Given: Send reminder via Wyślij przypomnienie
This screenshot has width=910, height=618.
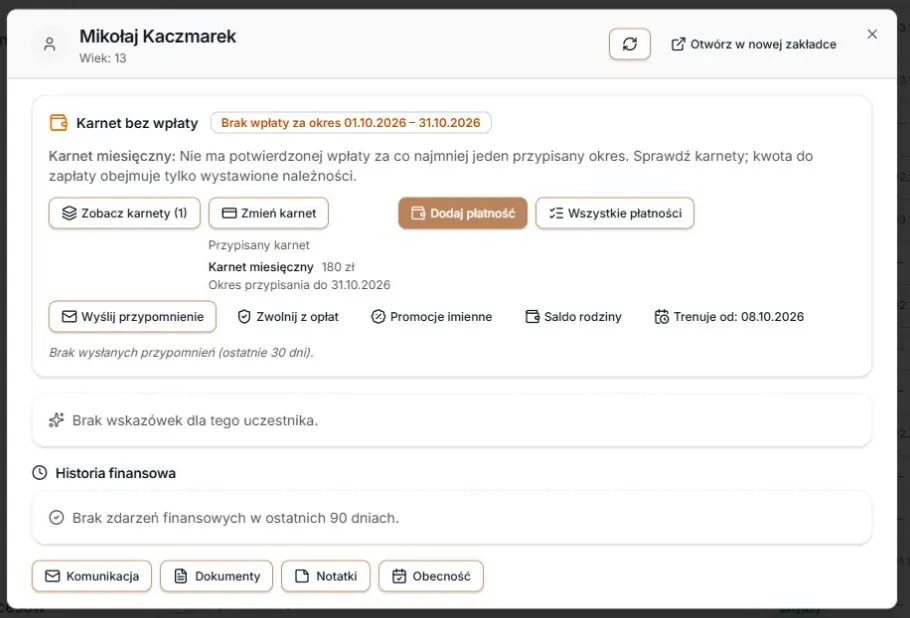Looking at the screenshot, I should coord(132,316).
